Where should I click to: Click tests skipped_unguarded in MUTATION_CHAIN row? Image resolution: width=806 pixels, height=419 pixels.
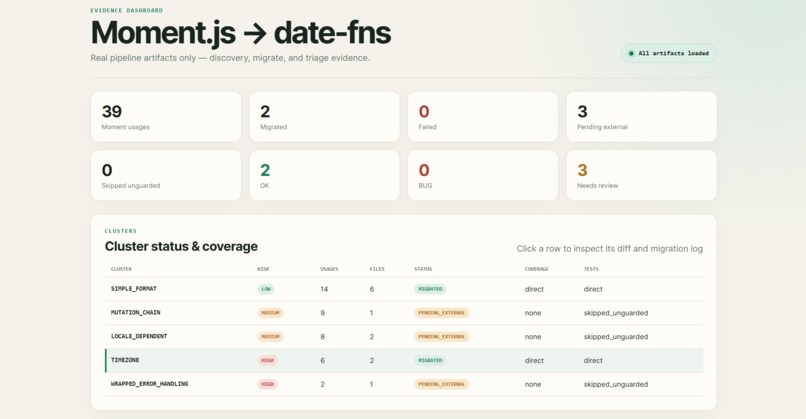[x=616, y=313]
